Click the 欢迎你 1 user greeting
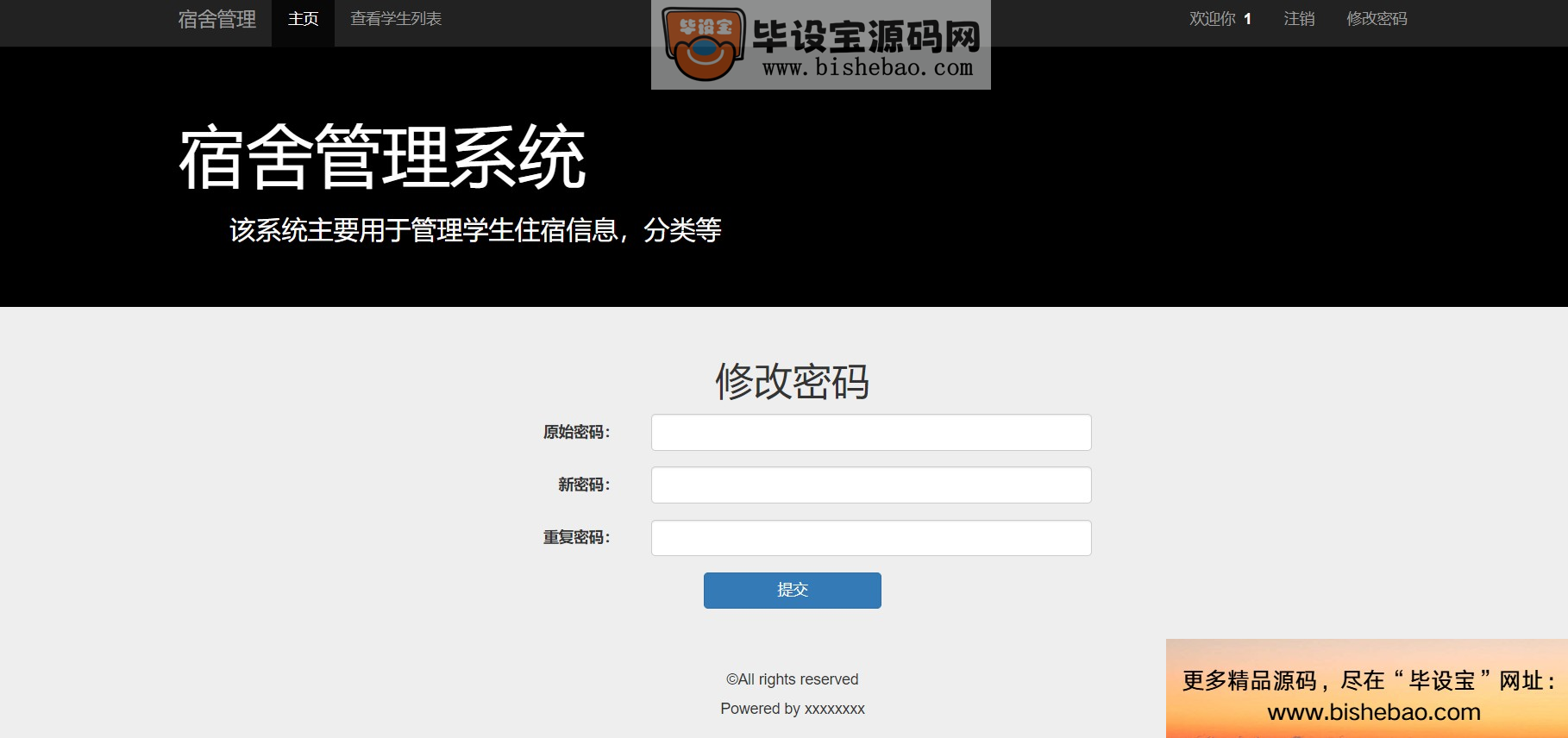 point(1220,19)
